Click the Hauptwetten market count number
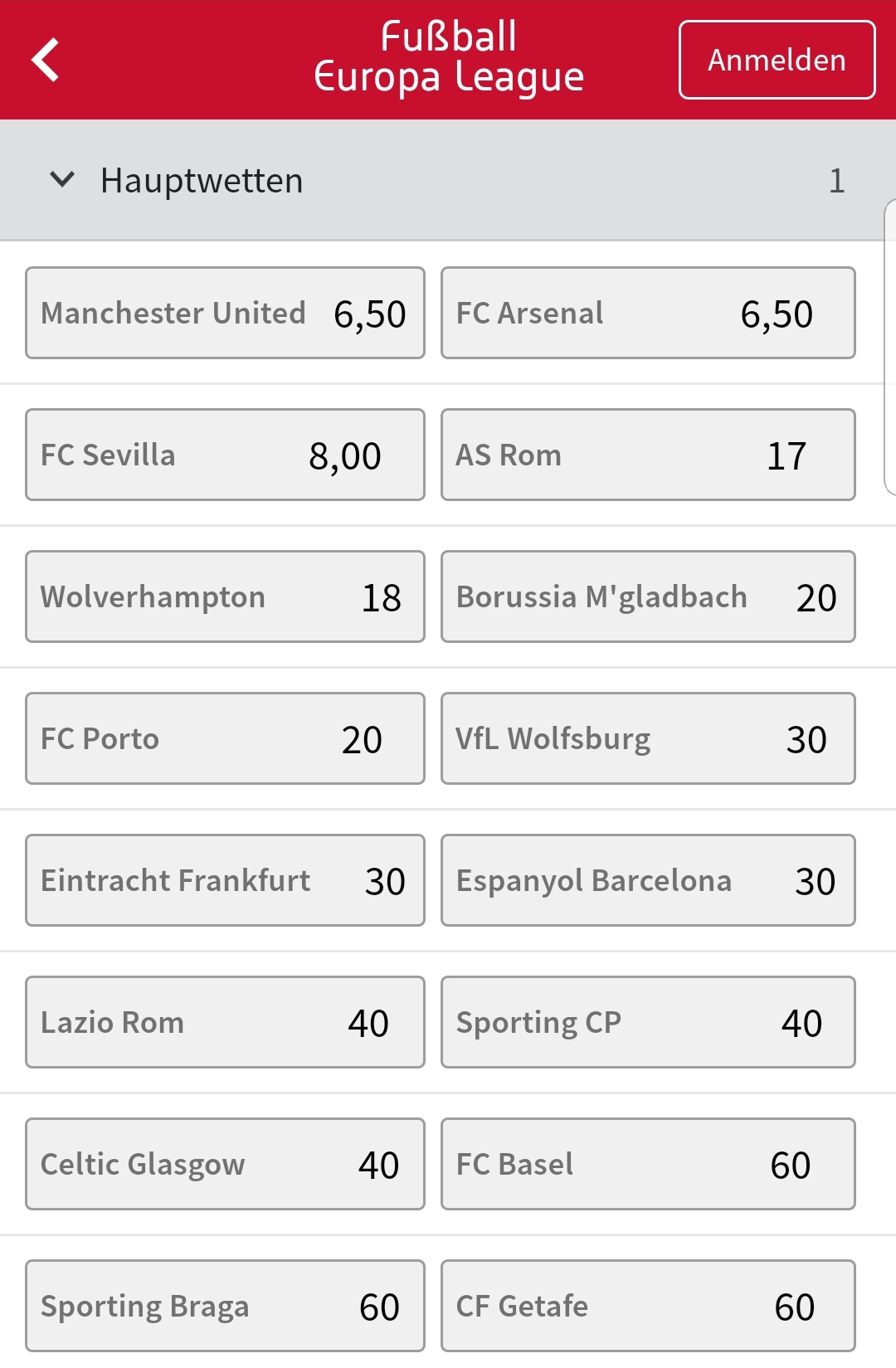Screen dimensions: 896x1368 tap(836, 181)
